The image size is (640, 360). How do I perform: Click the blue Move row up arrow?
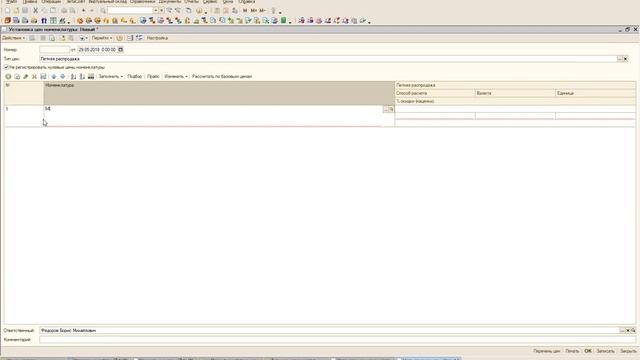pyautogui.click(x=53, y=76)
